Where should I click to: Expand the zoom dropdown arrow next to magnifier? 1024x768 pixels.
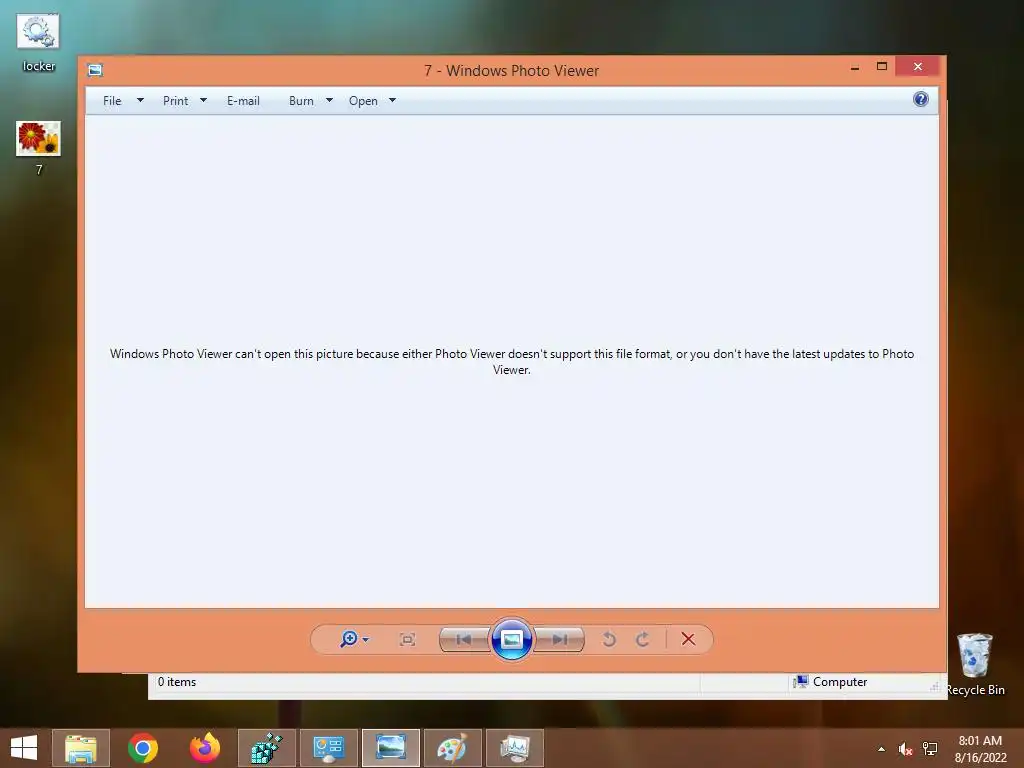[366, 639]
